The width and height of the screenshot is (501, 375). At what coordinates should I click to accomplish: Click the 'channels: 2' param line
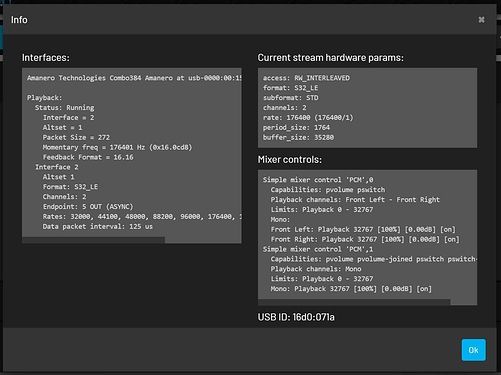pyautogui.click(x=285, y=108)
